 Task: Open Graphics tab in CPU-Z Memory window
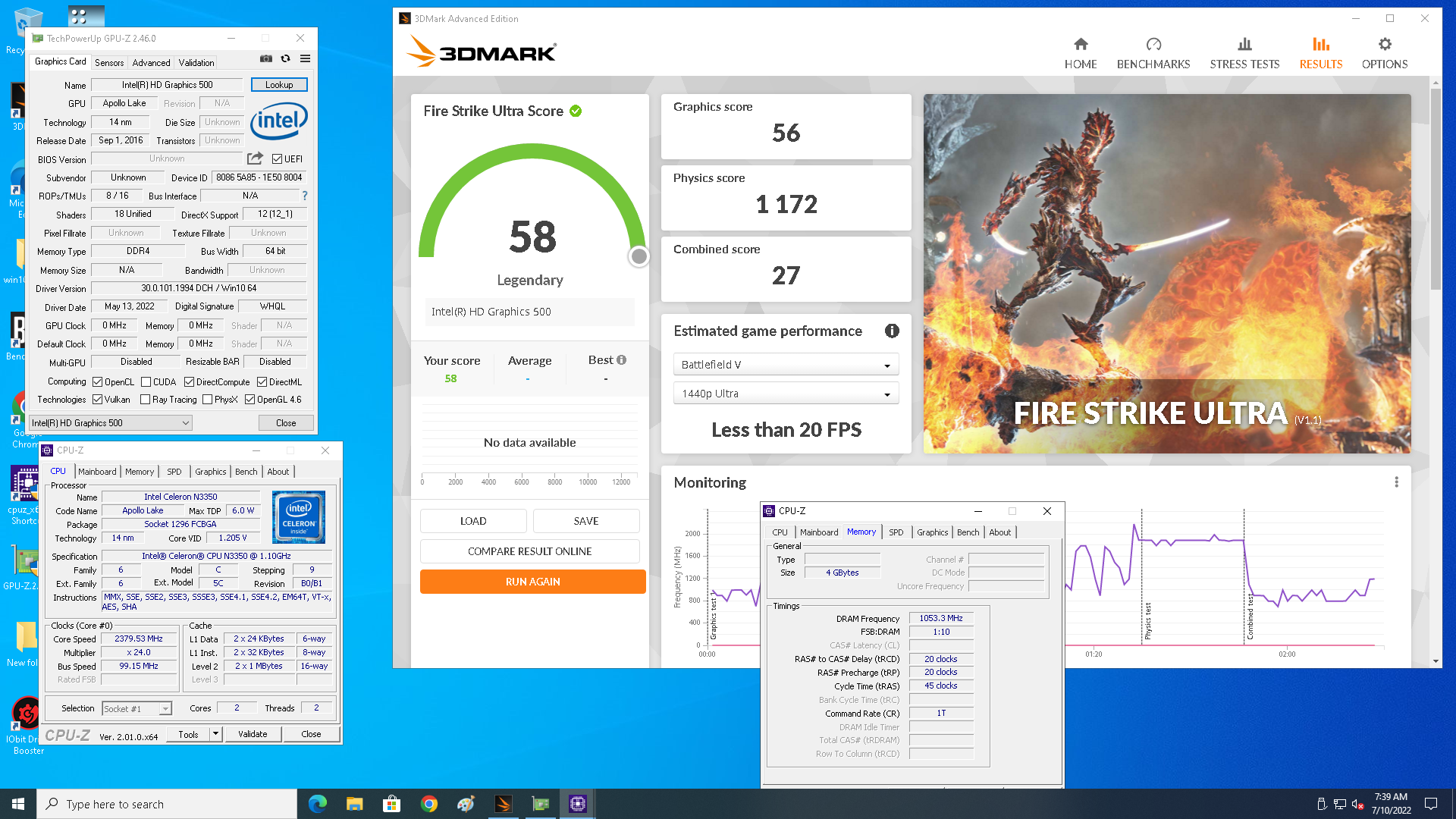(x=932, y=532)
